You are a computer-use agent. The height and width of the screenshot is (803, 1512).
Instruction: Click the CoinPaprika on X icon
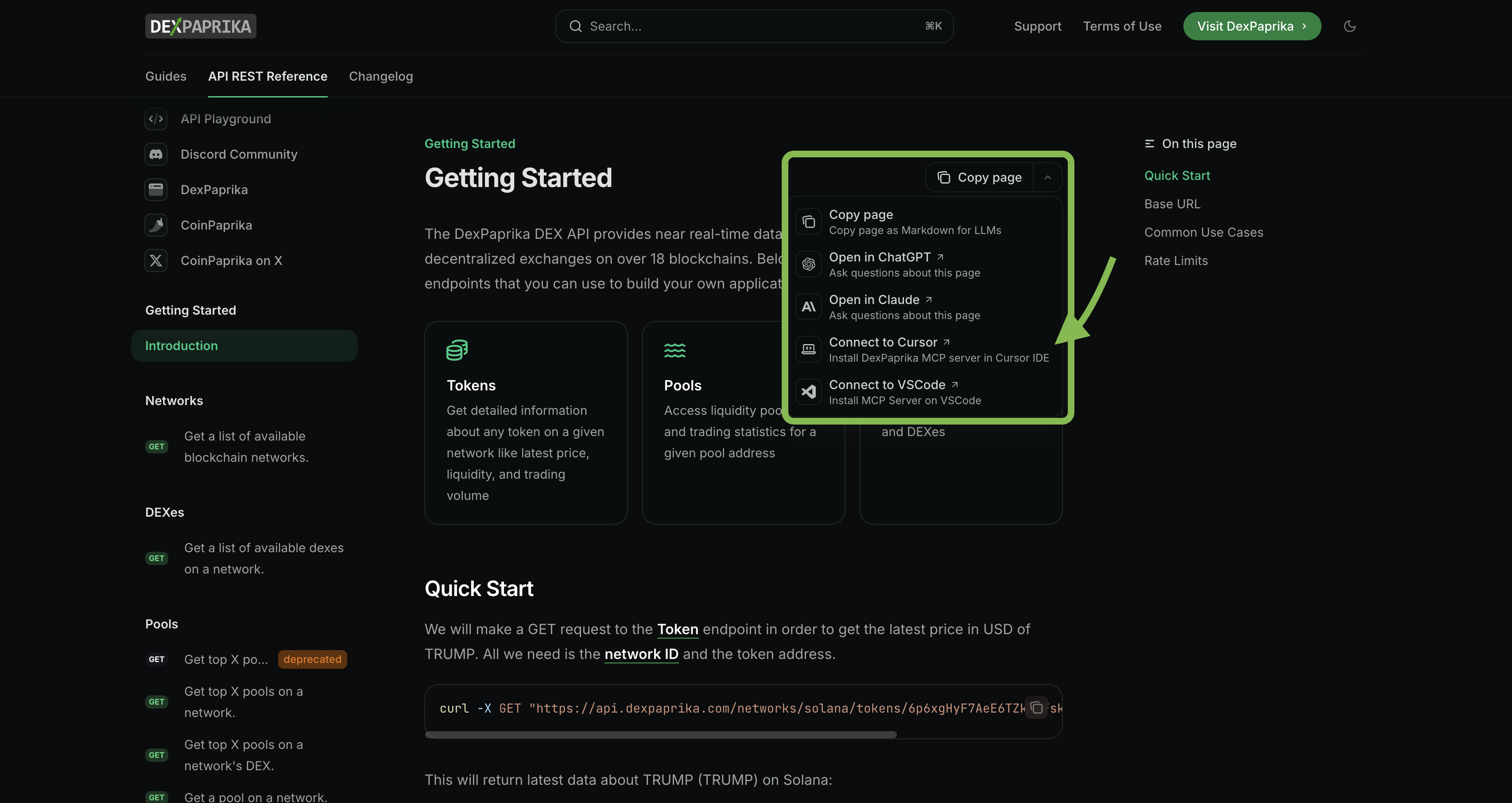coord(155,260)
